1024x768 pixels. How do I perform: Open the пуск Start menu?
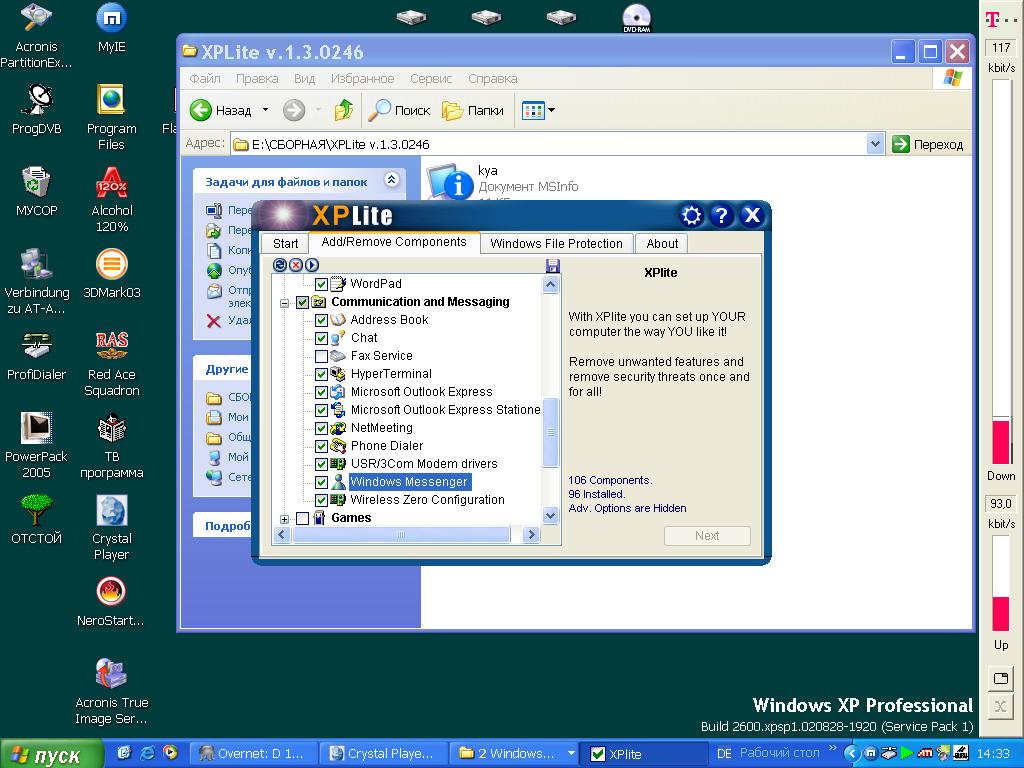click(x=51, y=754)
